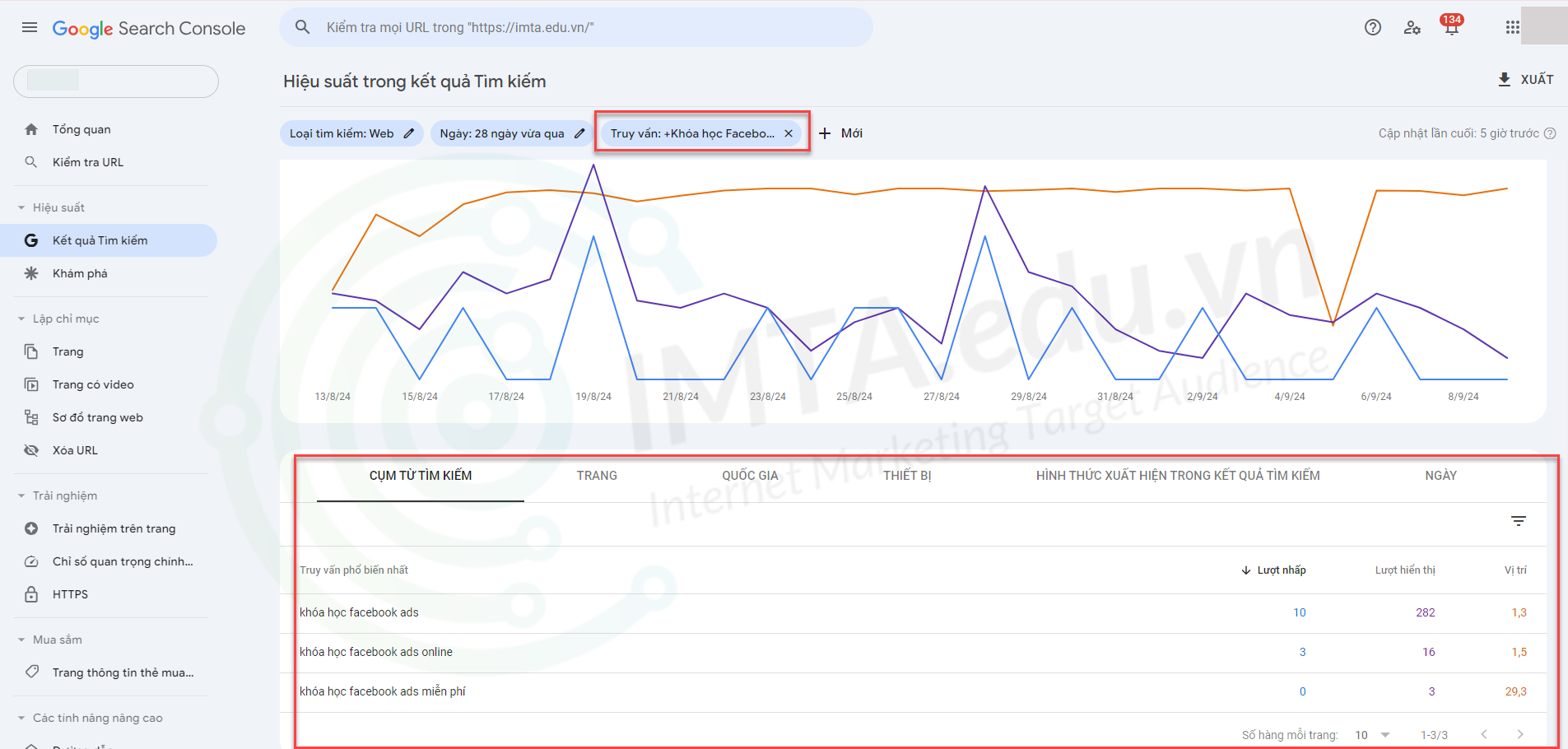Collapse Các tính năng nâng cao section
Viewport: 1568px width, 749px height.
tap(21, 718)
